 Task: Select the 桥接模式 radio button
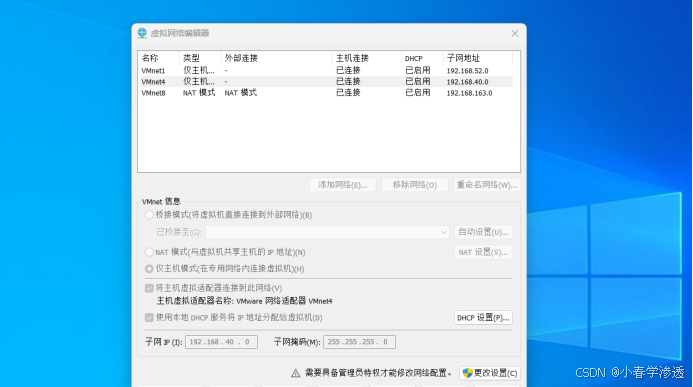pos(149,215)
